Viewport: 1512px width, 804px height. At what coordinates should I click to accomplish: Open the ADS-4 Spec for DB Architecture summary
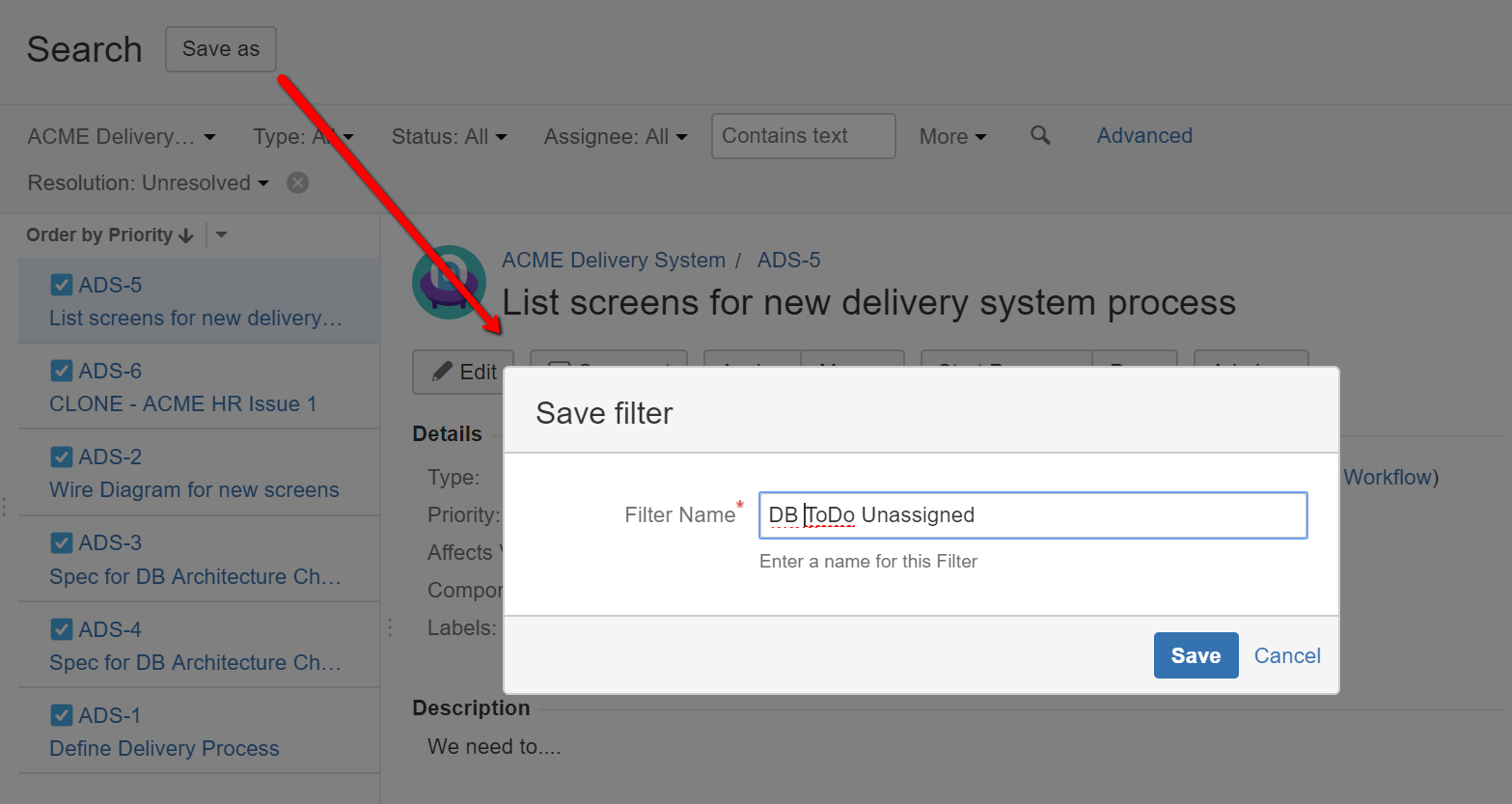coord(196,662)
